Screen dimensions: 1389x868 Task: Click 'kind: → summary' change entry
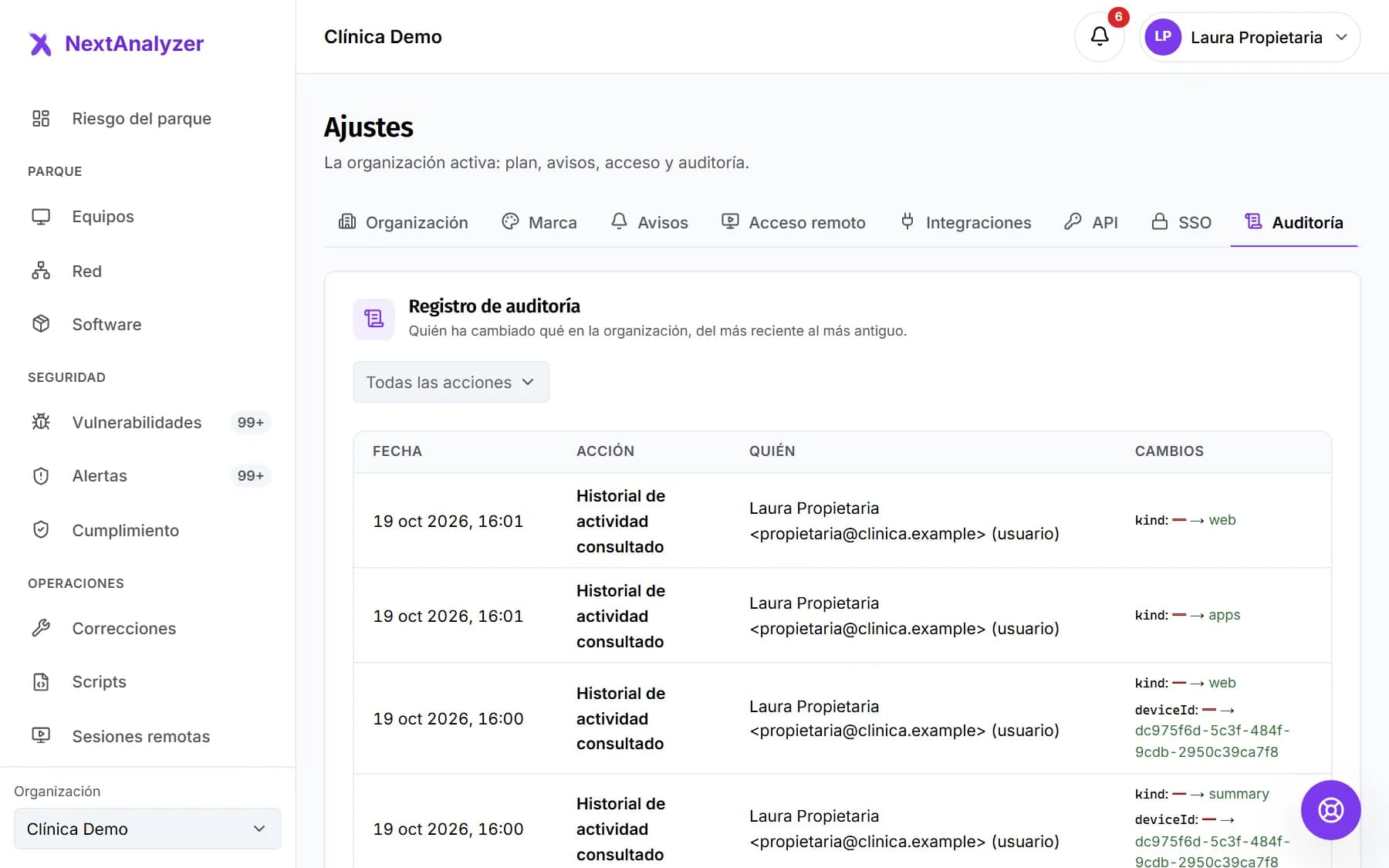pos(1201,794)
